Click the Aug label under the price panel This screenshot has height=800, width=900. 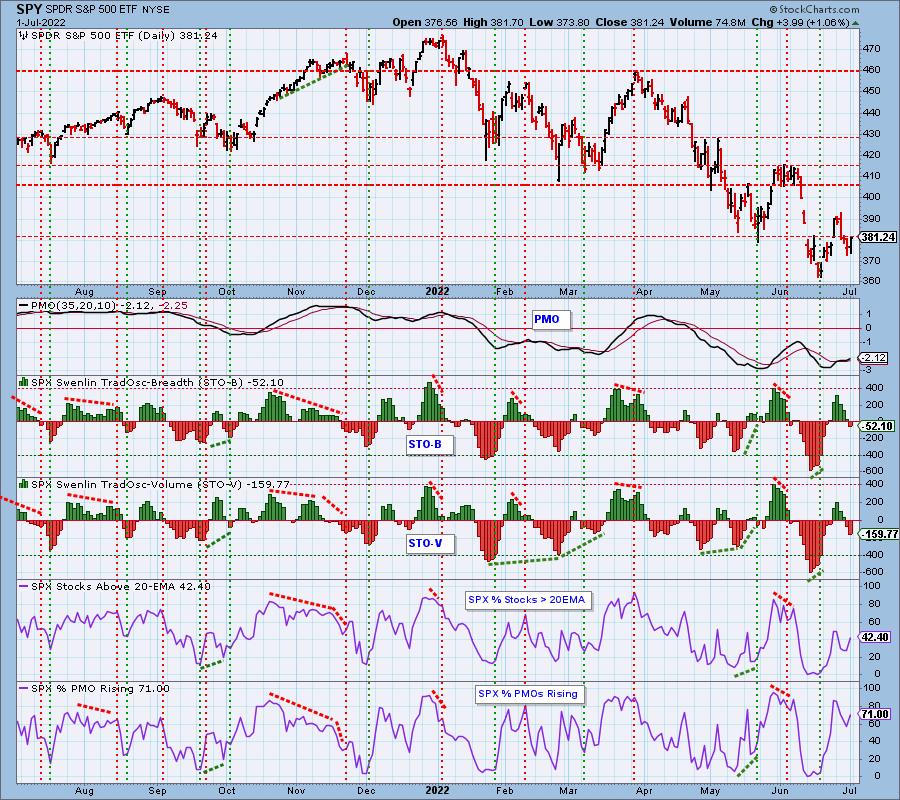point(84,292)
